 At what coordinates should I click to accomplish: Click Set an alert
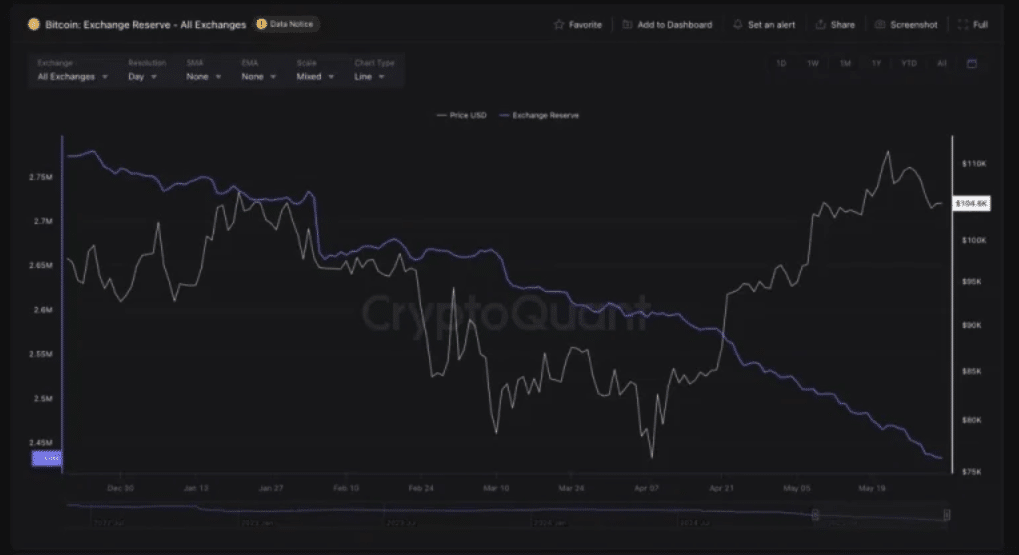coord(764,25)
